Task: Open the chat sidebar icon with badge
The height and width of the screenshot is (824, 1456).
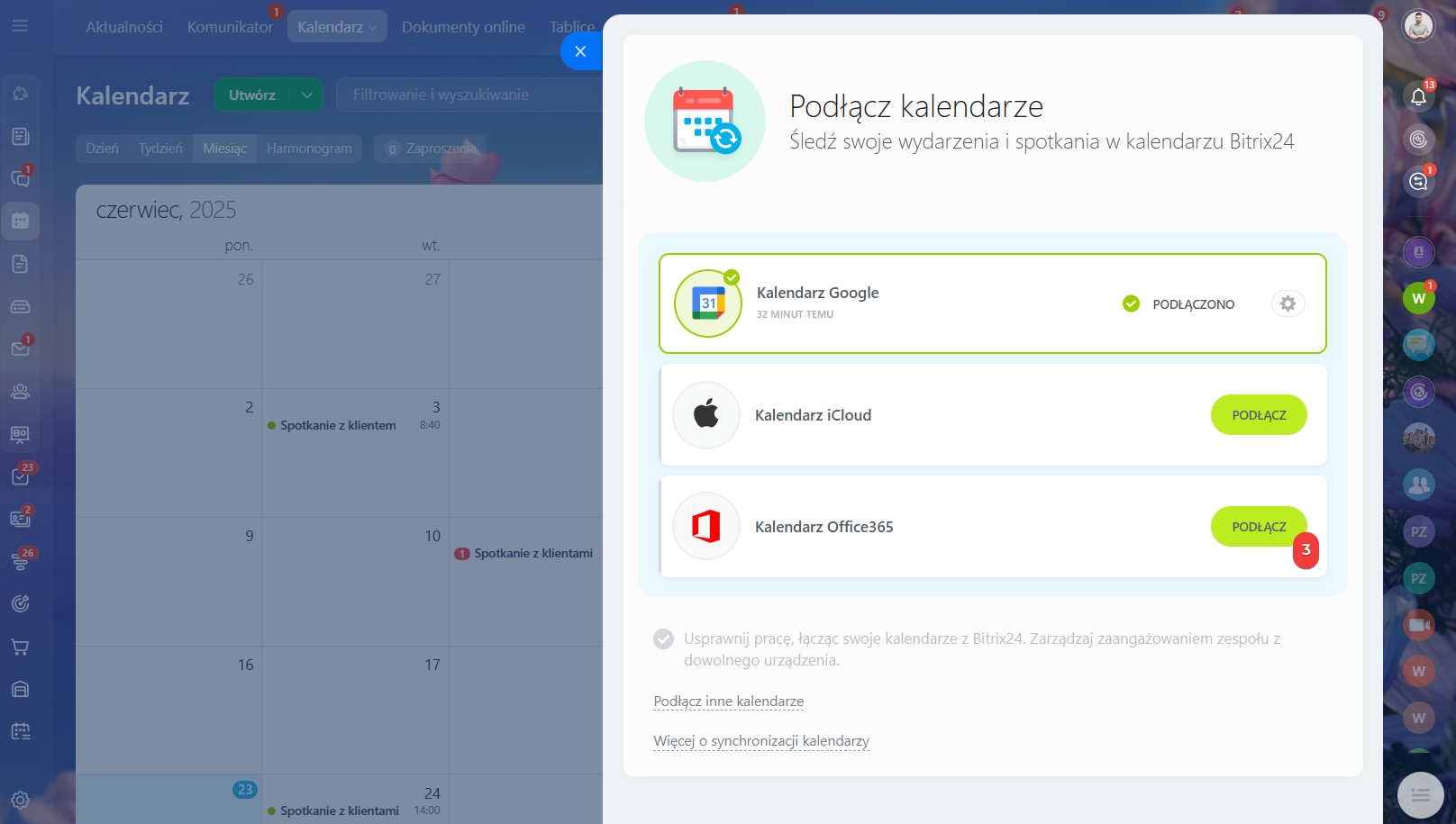Action: point(20,178)
